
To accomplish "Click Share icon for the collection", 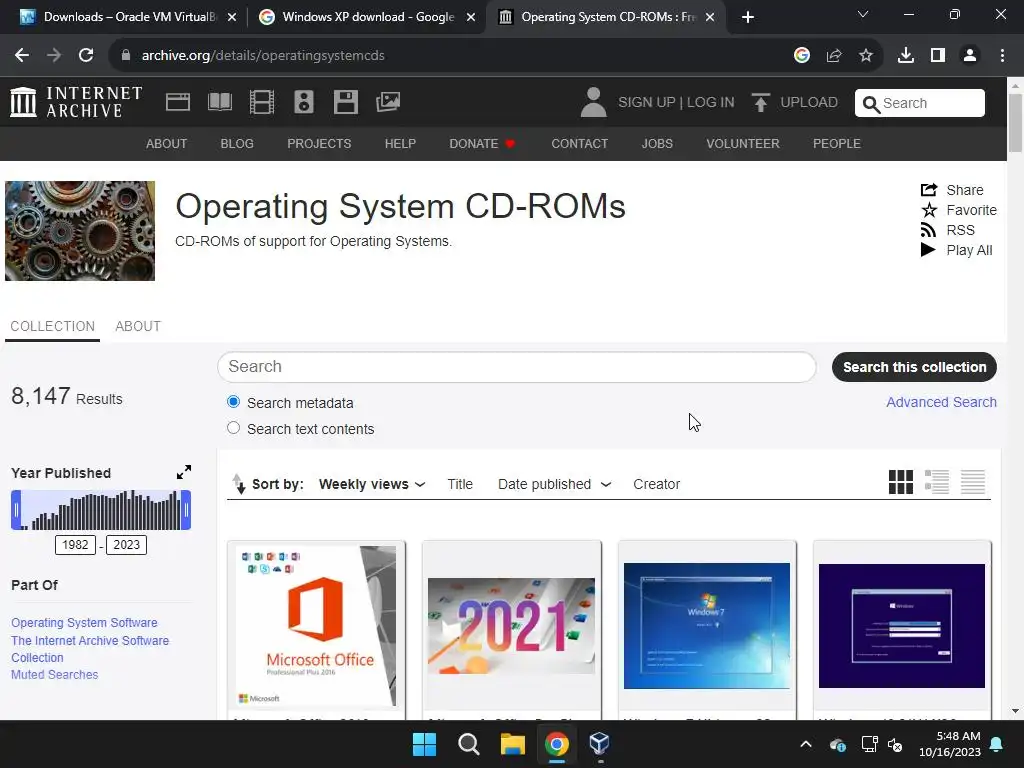I will point(929,190).
